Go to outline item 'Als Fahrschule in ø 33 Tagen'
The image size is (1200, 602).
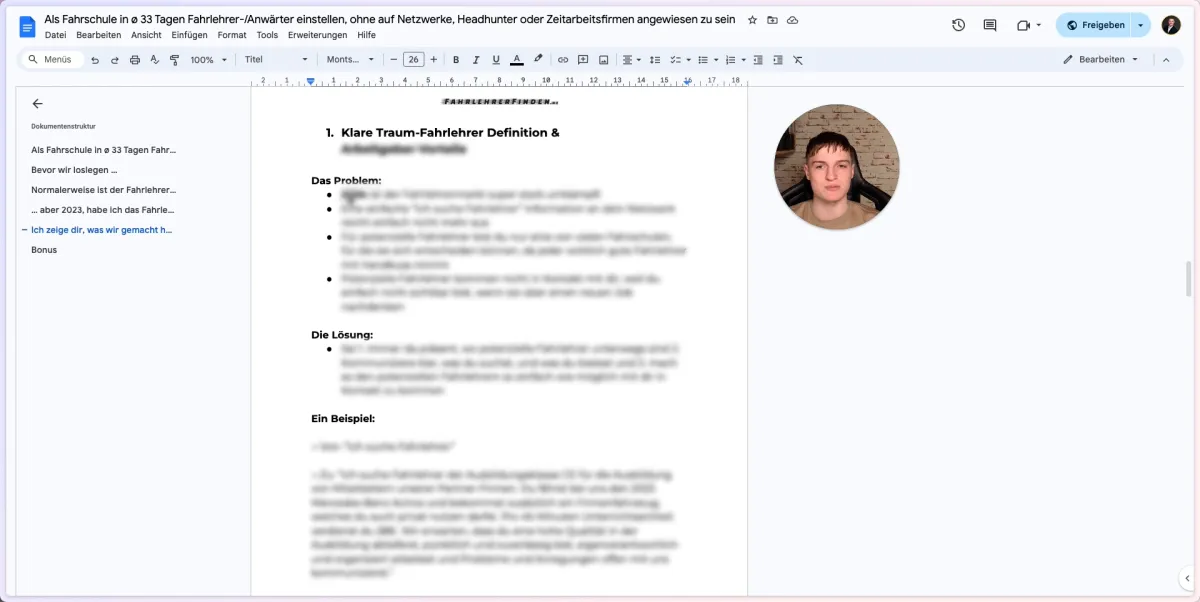pyautogui.click(x=104, y=150)
